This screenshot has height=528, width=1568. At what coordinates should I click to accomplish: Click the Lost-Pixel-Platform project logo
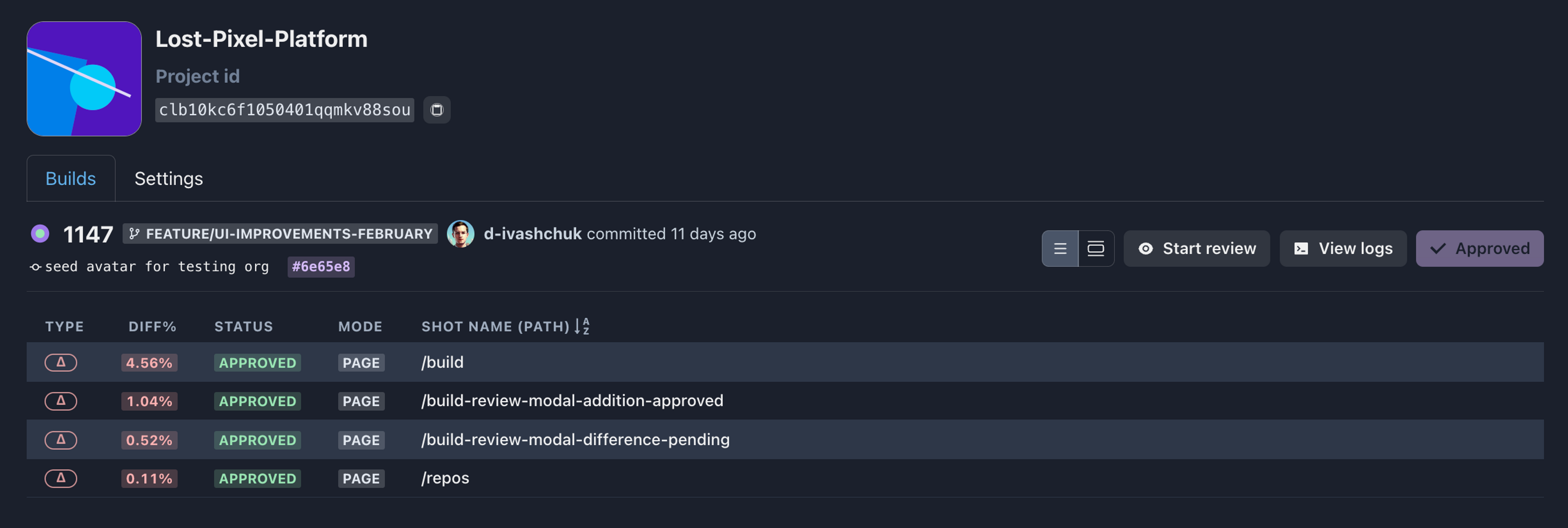(x=84, y=79)
